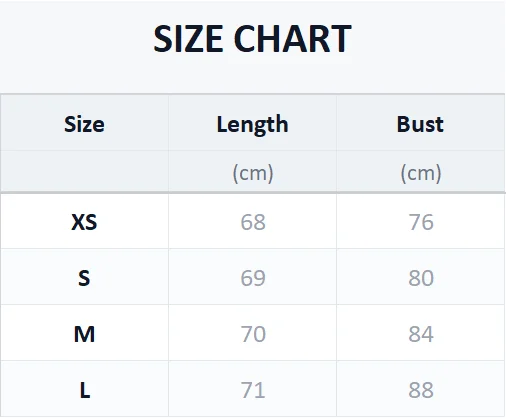Click the XS bust value 76
Image resolution: width=506 pixels, height=418 pixels.
pos(421,222)
